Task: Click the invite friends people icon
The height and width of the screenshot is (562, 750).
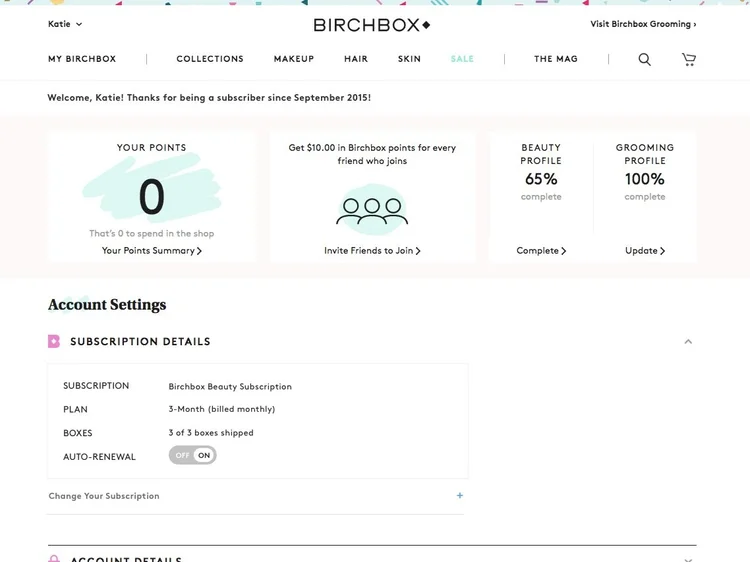Action: pos(372,210)
